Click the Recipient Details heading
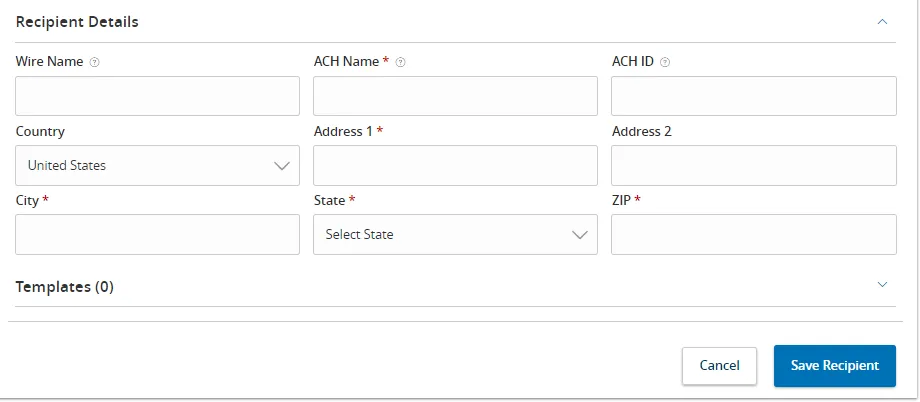The width and height of the screenshot is (920, 402). point(77,21)
